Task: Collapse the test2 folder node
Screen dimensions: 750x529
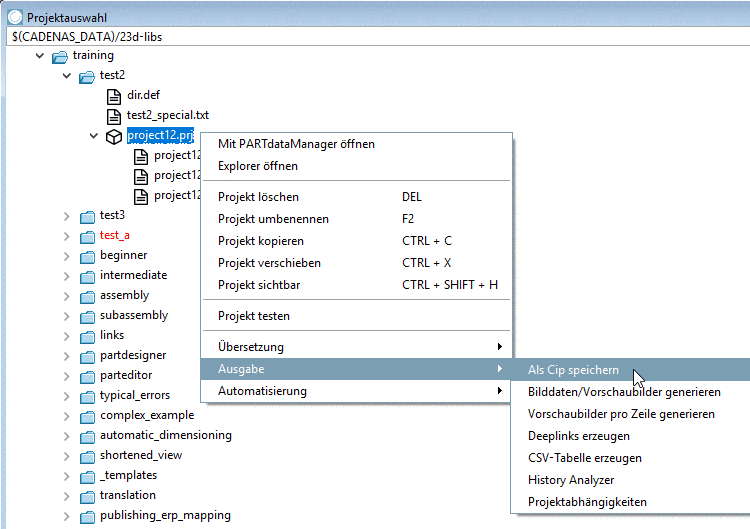Action: 66,76
